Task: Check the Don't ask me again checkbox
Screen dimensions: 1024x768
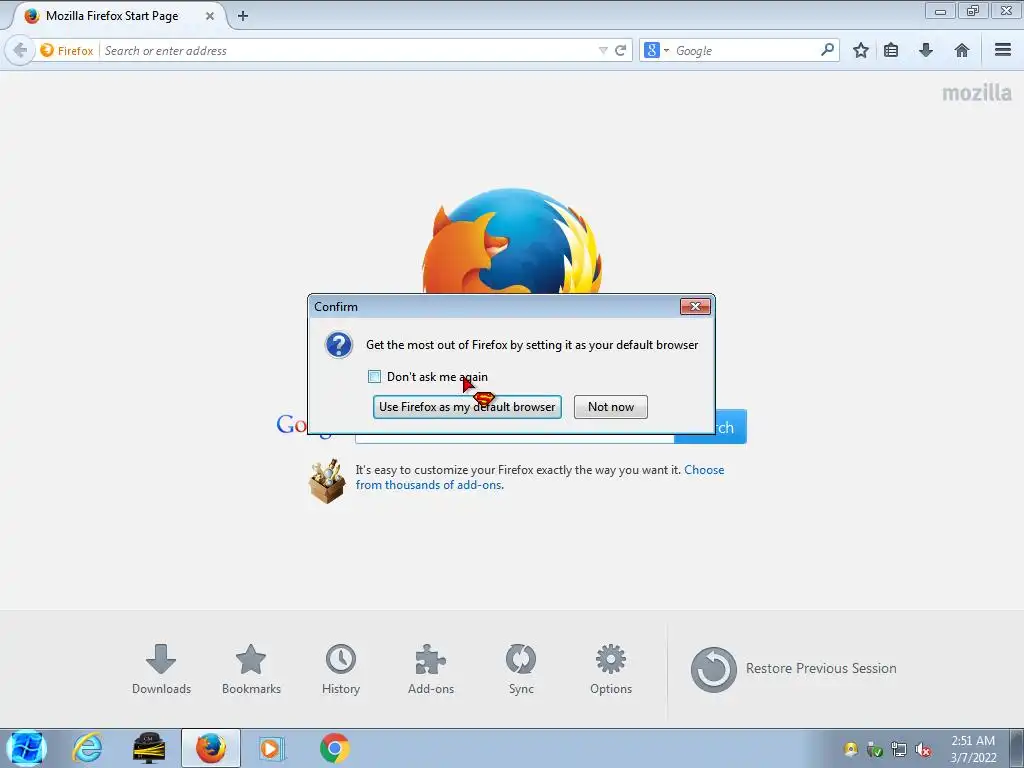Action: coord(374,377)
